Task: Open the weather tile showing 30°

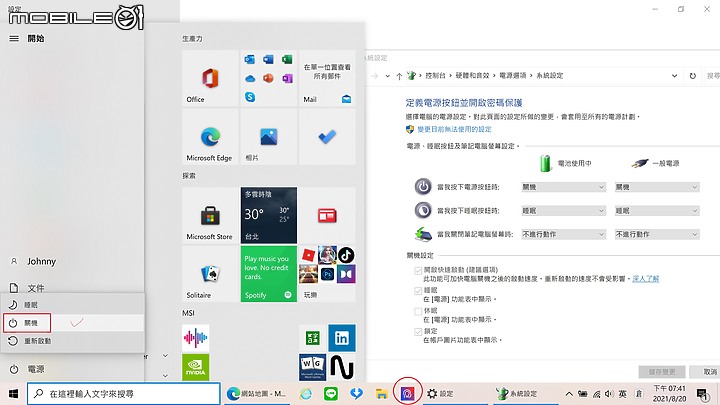Action: click(x=269, y=215)
